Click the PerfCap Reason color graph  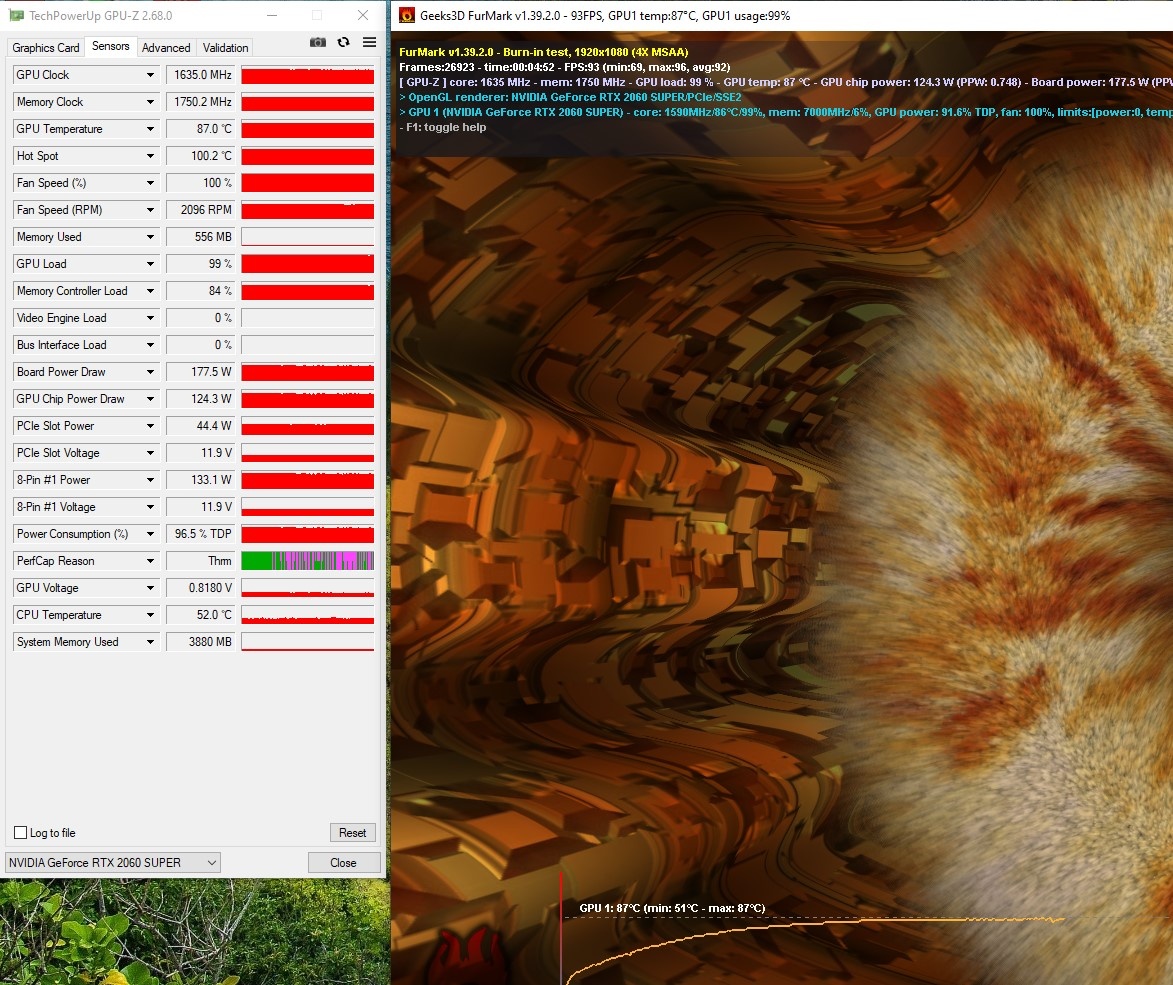tap(307, 561)
